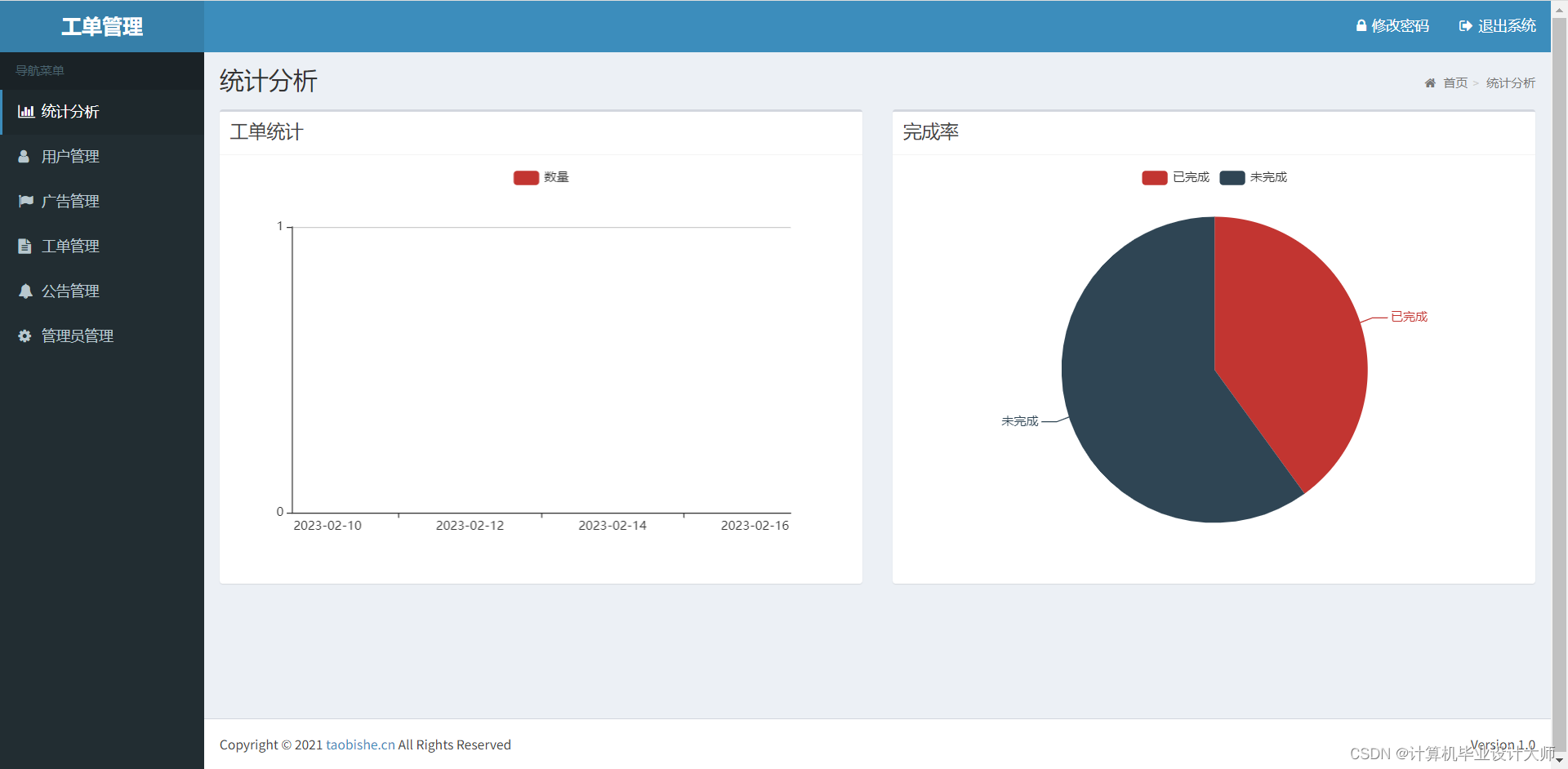
Task: Open the 用户管理 menu item
Action: click(x=102, y=157)
